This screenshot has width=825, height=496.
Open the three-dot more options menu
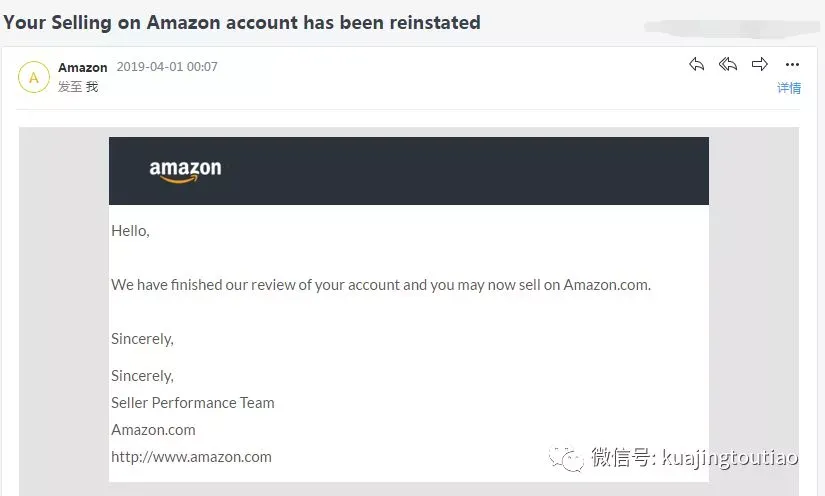[x=792, y=65]
